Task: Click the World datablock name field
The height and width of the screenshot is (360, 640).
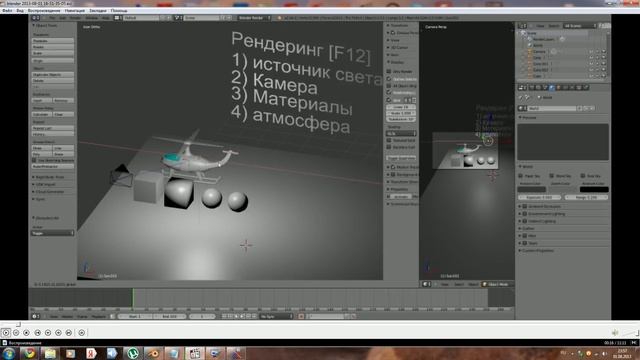Action: tap(552, 109)
